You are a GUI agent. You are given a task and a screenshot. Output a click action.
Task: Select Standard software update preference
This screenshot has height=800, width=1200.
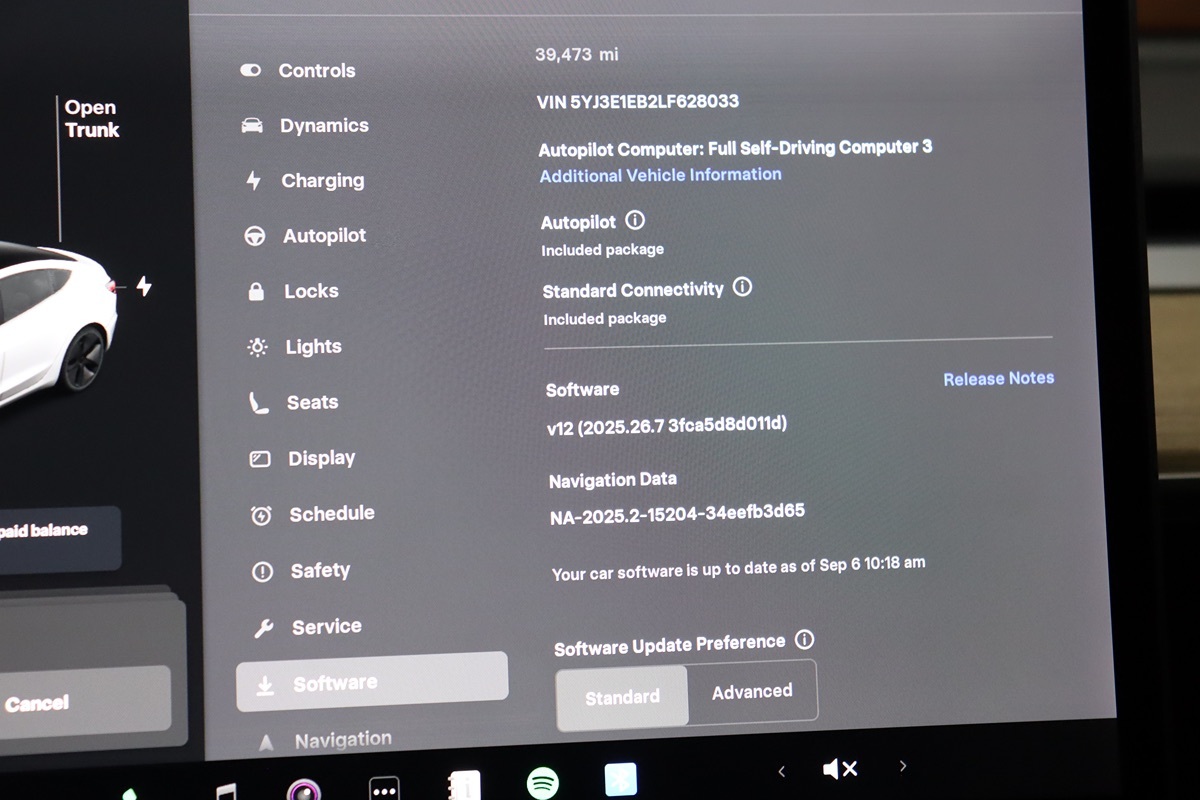(x=622, y=696)
